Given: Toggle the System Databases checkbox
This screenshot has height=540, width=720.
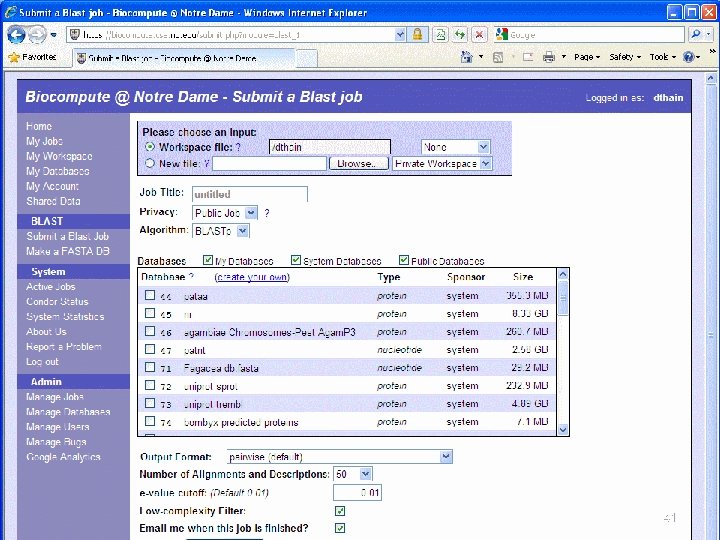Looking at the screenshot, I should (x=296, y=260).
